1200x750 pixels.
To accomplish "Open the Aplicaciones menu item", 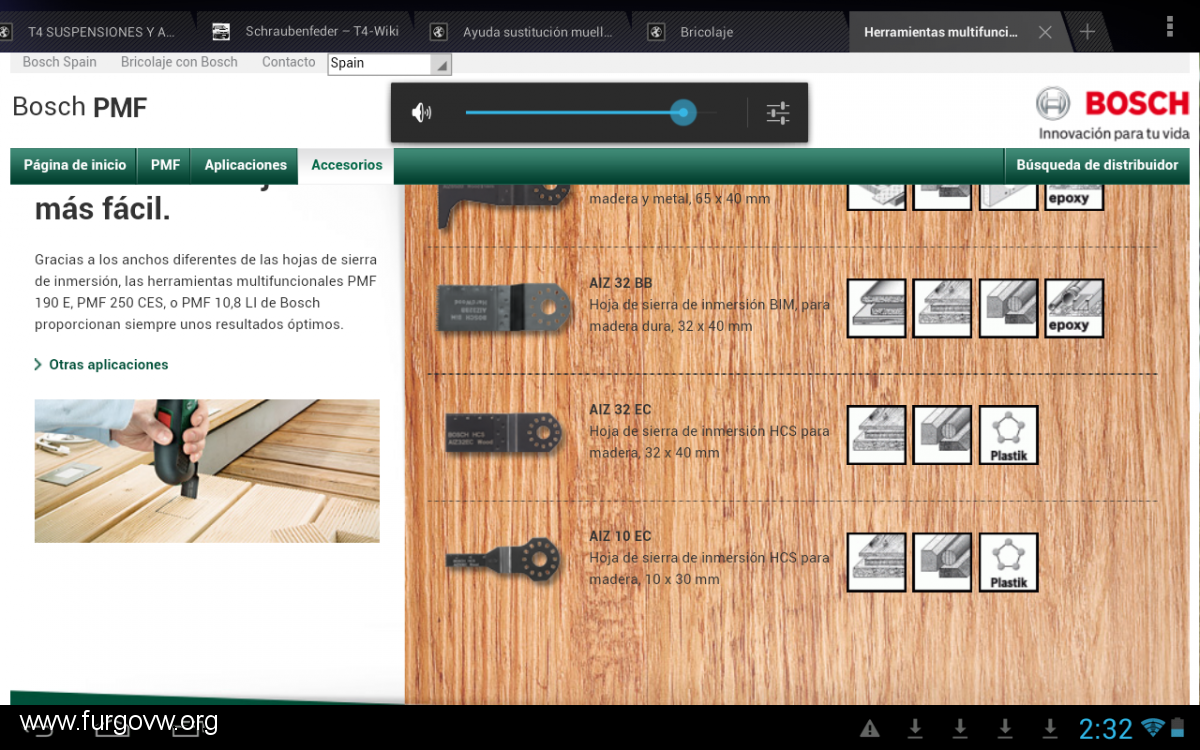I will 245,165.
